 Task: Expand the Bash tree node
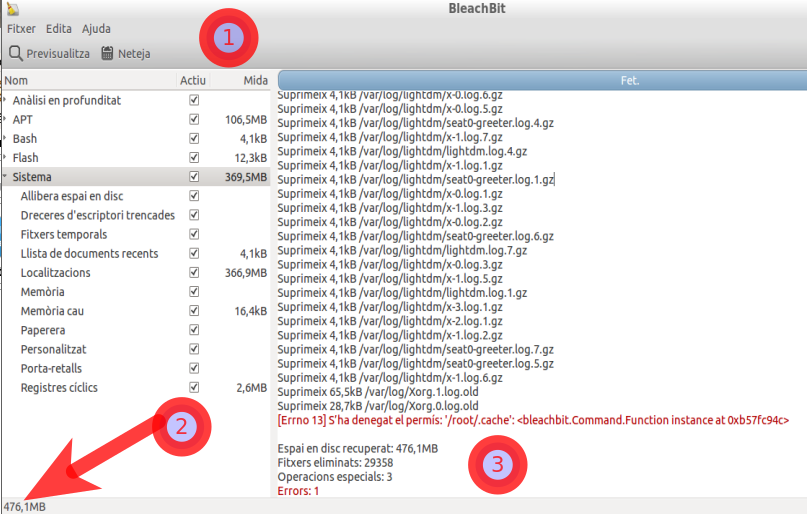[5, 138]
